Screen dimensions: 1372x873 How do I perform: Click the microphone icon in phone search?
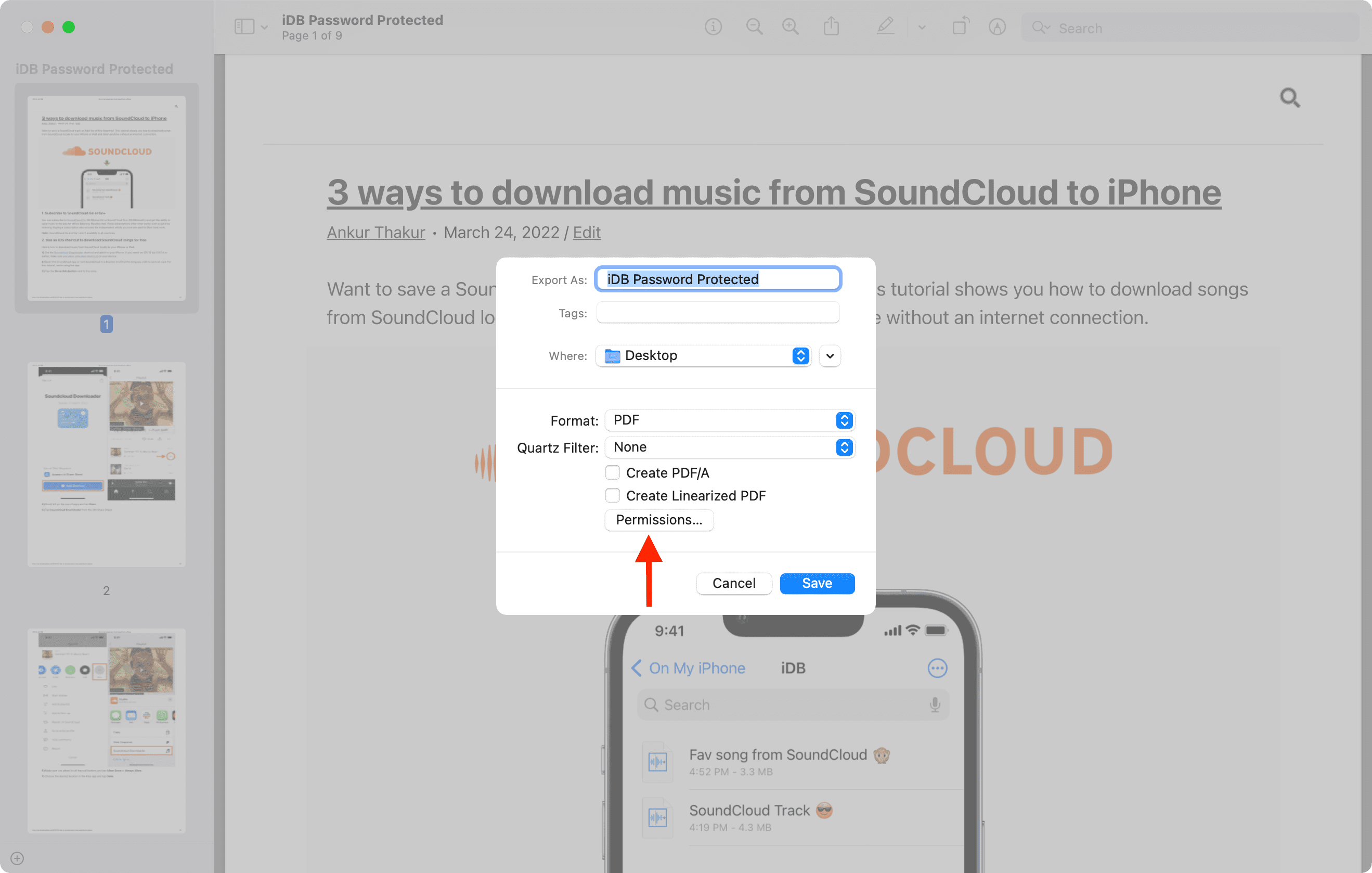pos(935,705)
